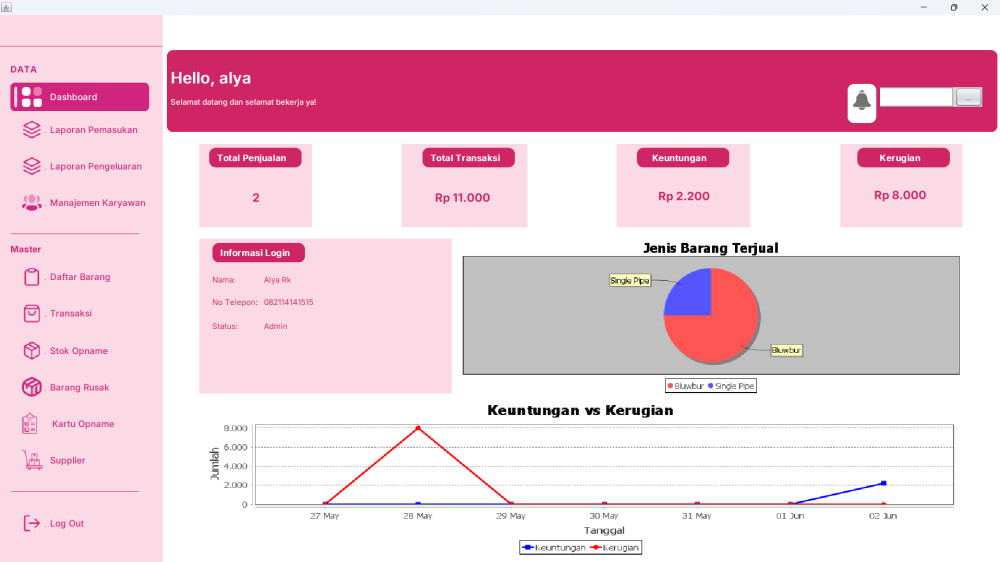This screenshot has width=1000, height=562.
Task: Click the Laporan Pengeluaran layers icon
Action: [32, 166]
